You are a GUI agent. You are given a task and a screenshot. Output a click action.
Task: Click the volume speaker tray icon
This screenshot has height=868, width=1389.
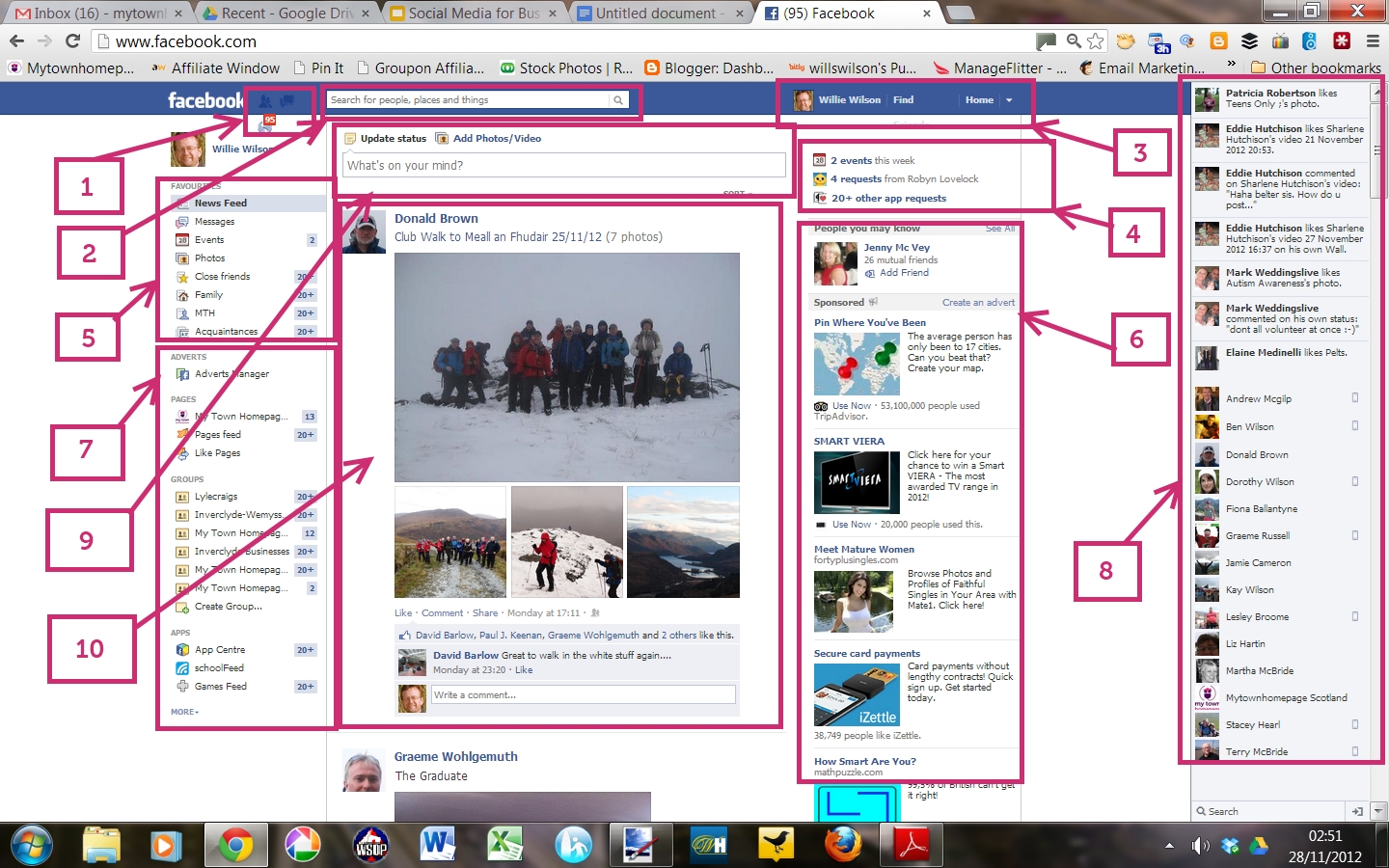pos(1200,846)
